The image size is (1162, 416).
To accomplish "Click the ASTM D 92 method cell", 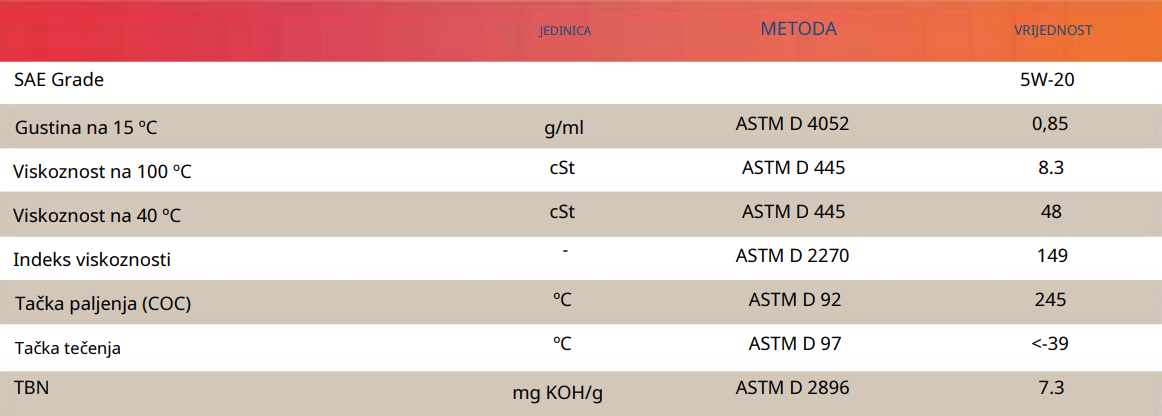I will [795, 300].
